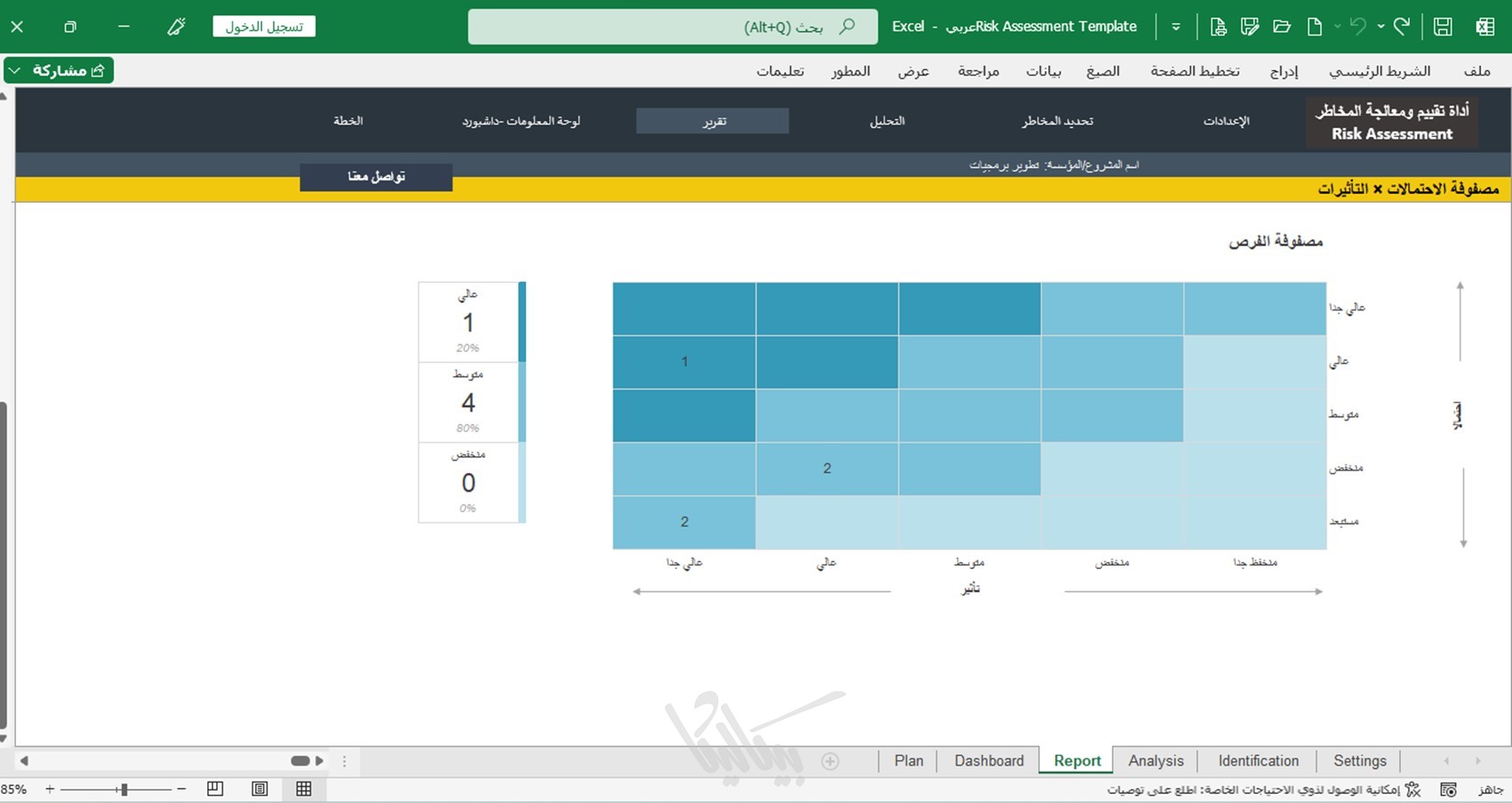Open the greyed redo history dropdown arrow

point(1337,27)
